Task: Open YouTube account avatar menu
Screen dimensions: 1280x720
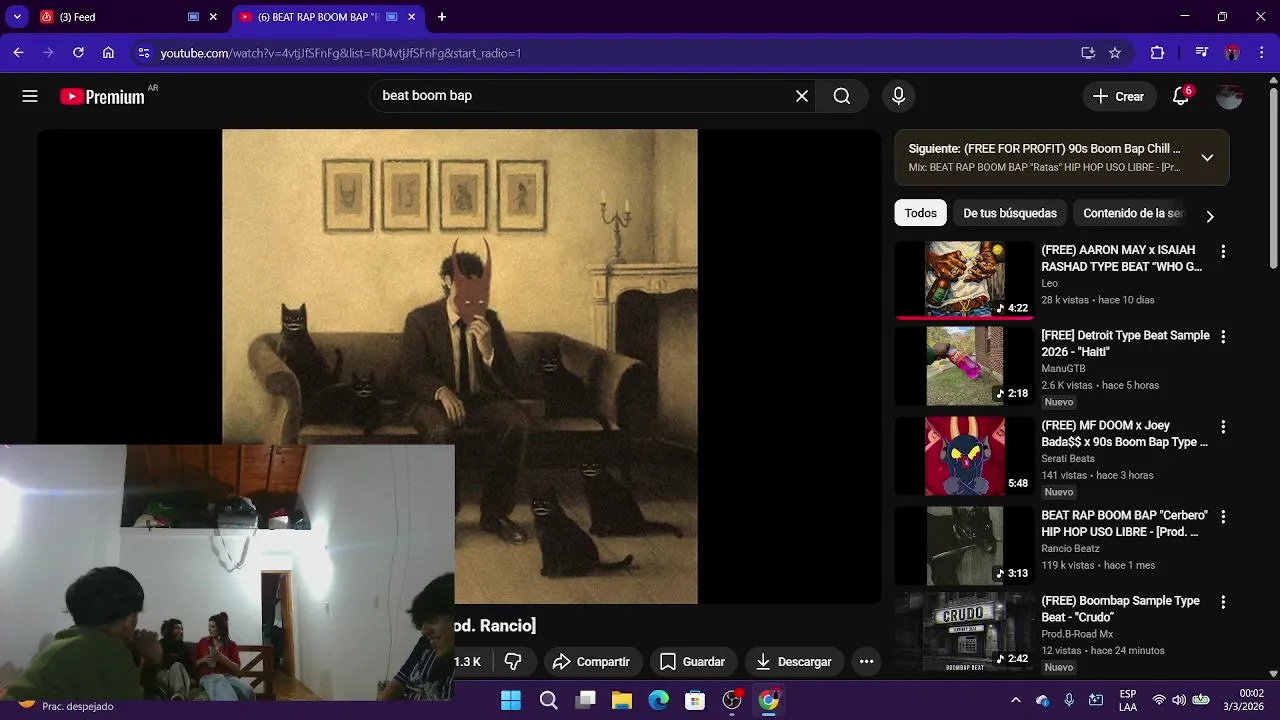Action: pyautogui.click(x=1229, y=96)
